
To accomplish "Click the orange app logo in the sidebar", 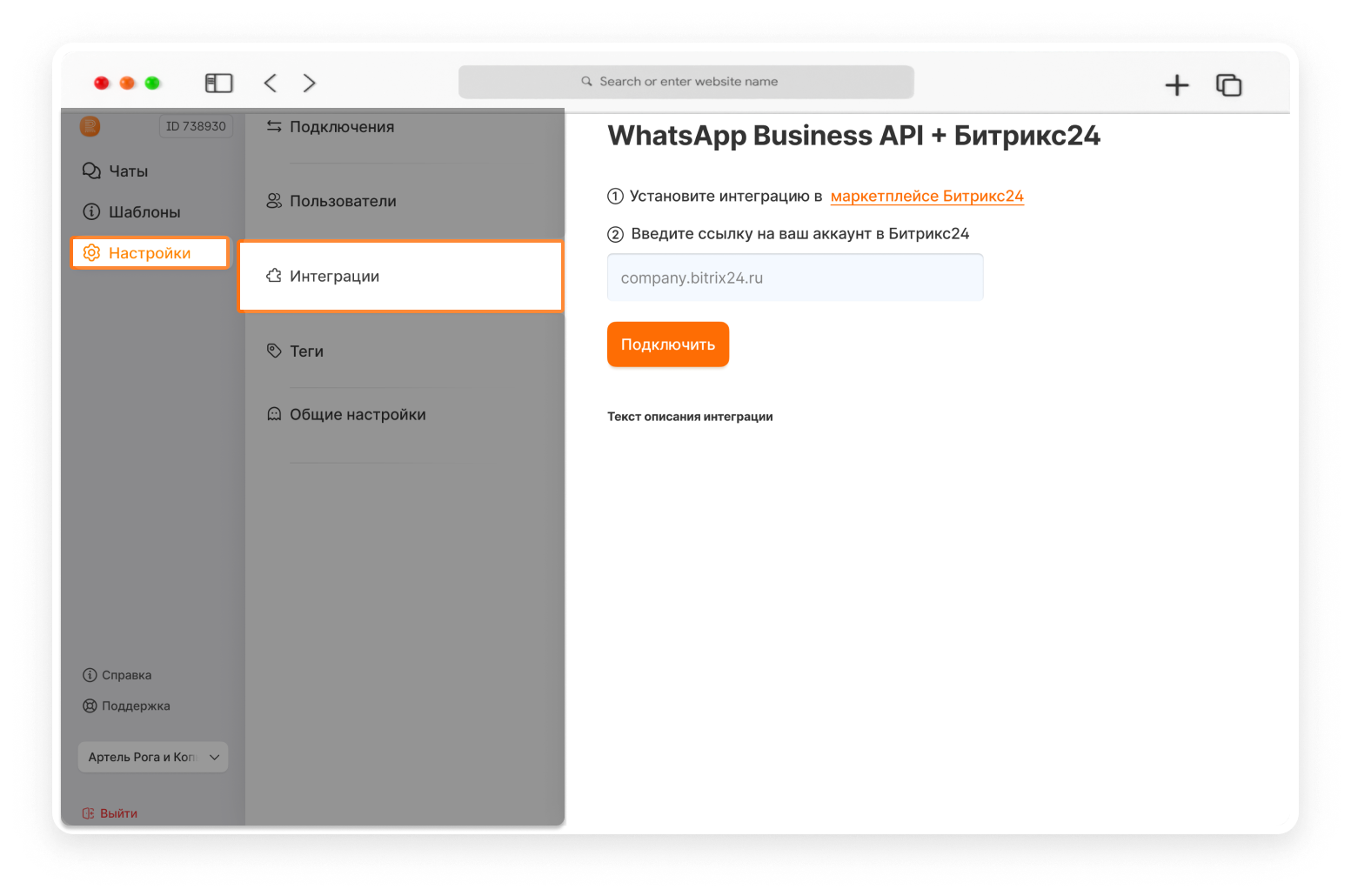I will [90, 126].
